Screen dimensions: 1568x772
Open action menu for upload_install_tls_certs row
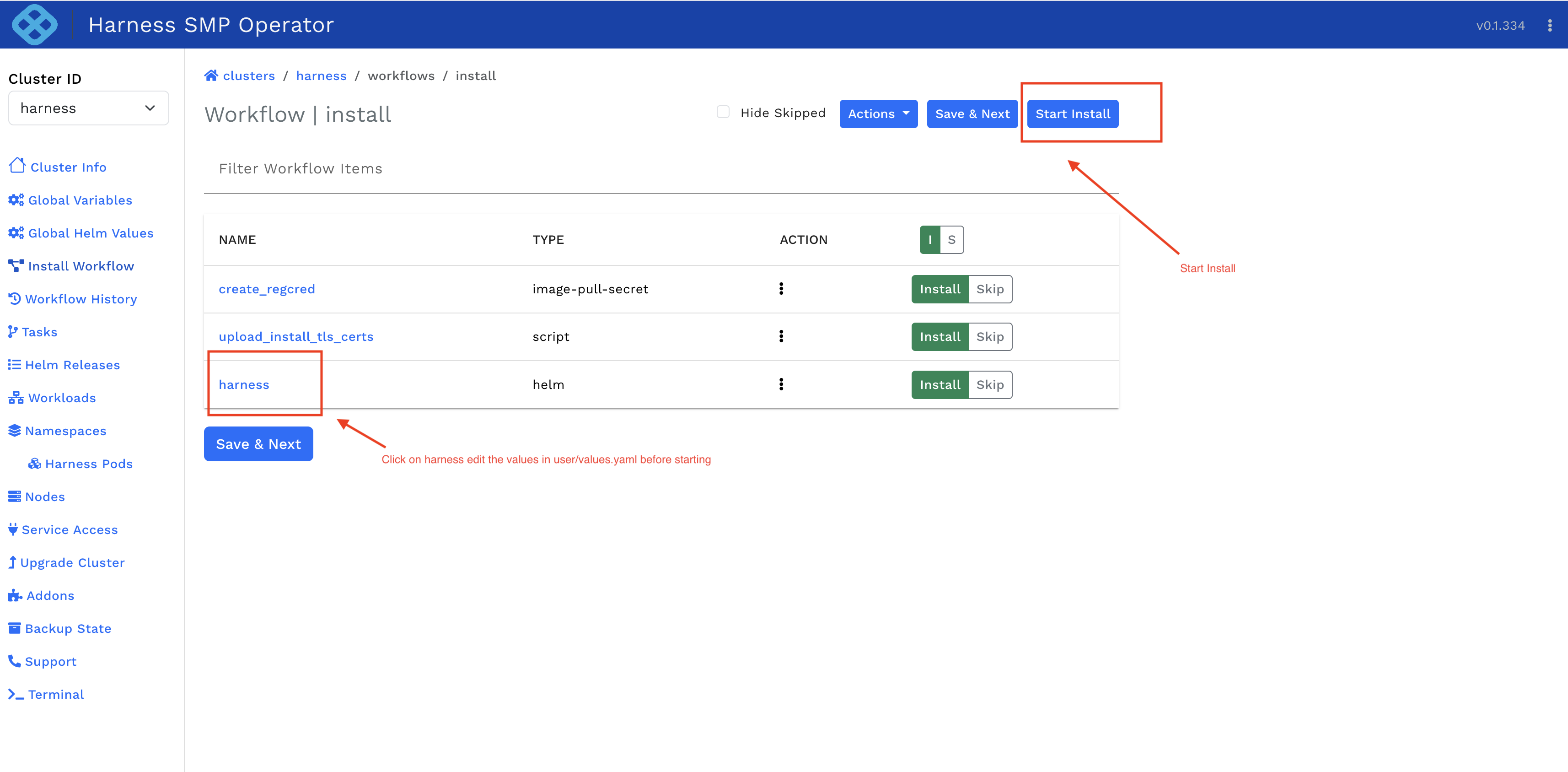point(781,336)
